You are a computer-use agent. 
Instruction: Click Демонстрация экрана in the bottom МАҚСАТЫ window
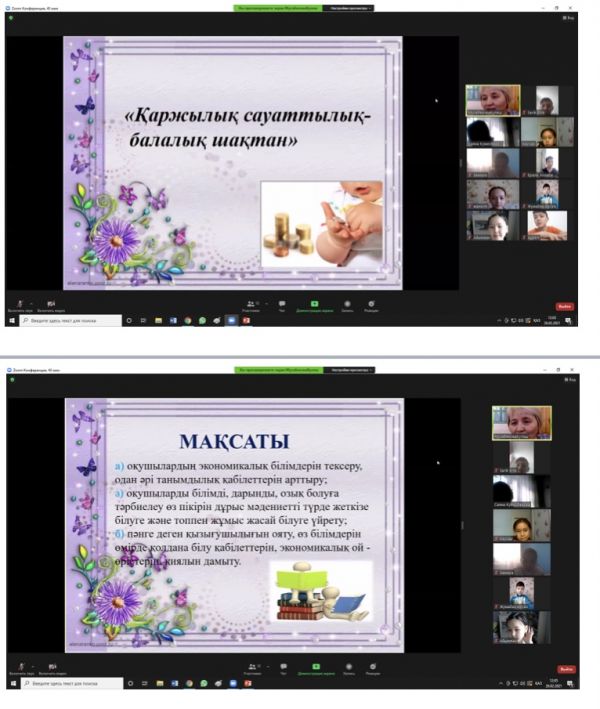pyautogui.click(x=314, y=666)
